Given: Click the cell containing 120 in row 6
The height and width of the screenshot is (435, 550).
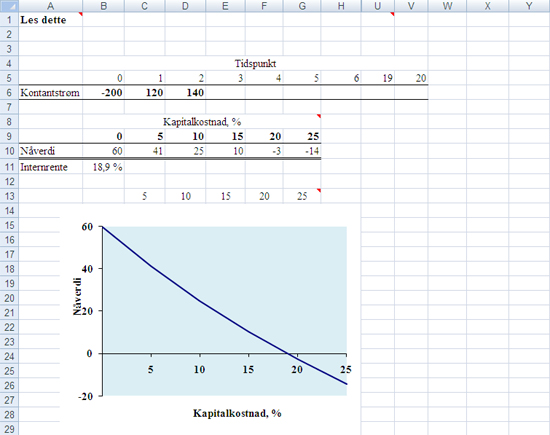Looking at the screenshot, I should (145, 93).
